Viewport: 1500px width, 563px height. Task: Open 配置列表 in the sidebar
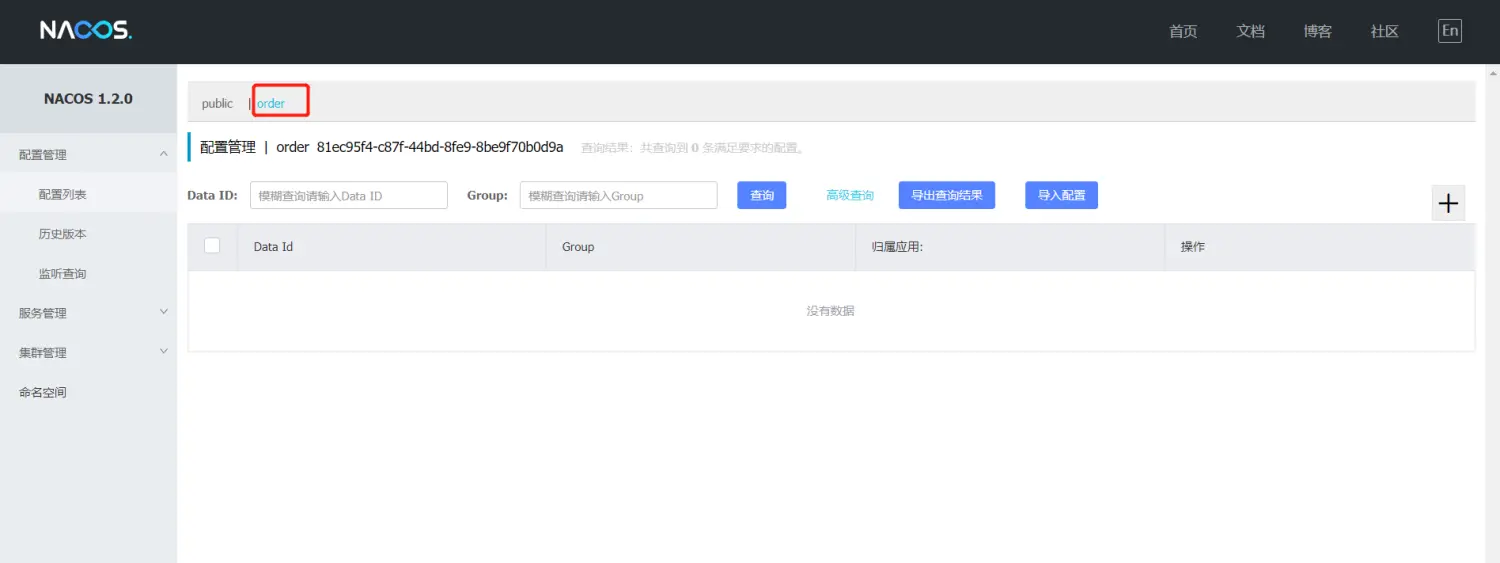pos(63,195)
